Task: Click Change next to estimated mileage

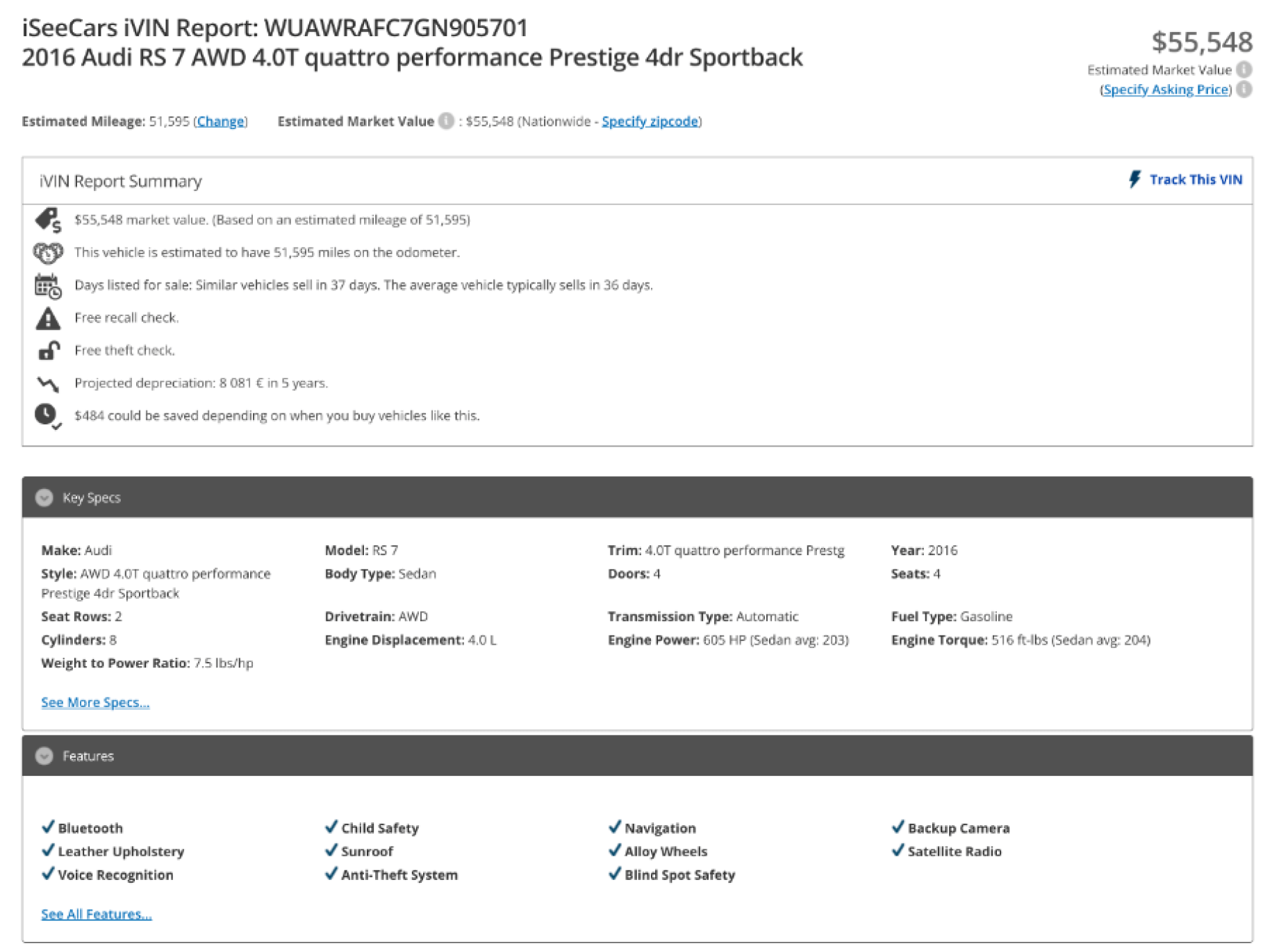Action: click(220, 122)
